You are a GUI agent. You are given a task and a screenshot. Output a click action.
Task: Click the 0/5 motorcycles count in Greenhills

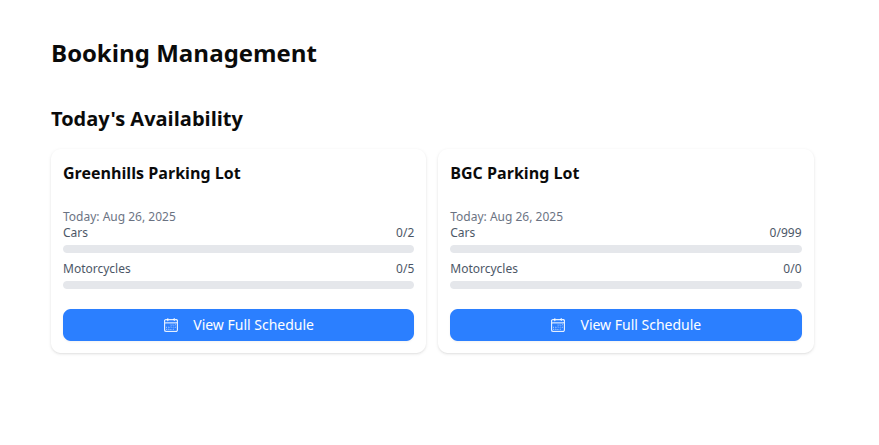[404, 269]
